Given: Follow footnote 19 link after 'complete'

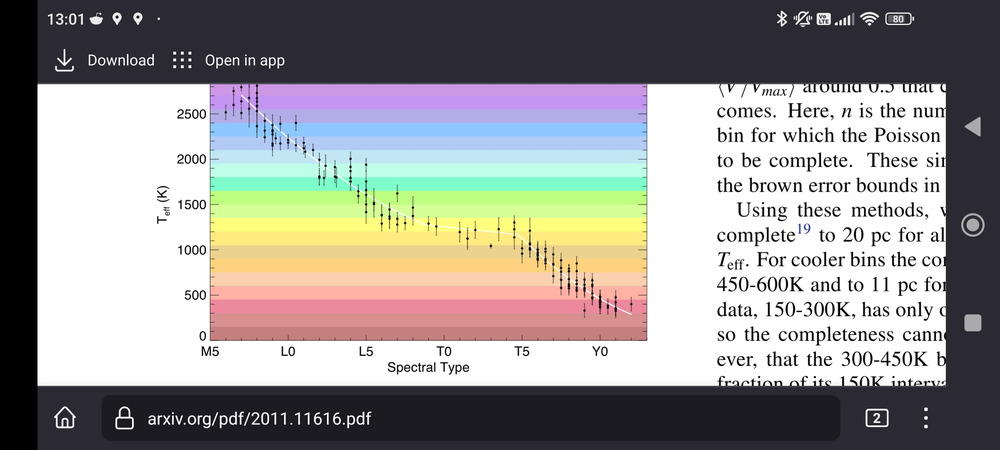Looking at the screenshot, I should (x=803, y=230).
